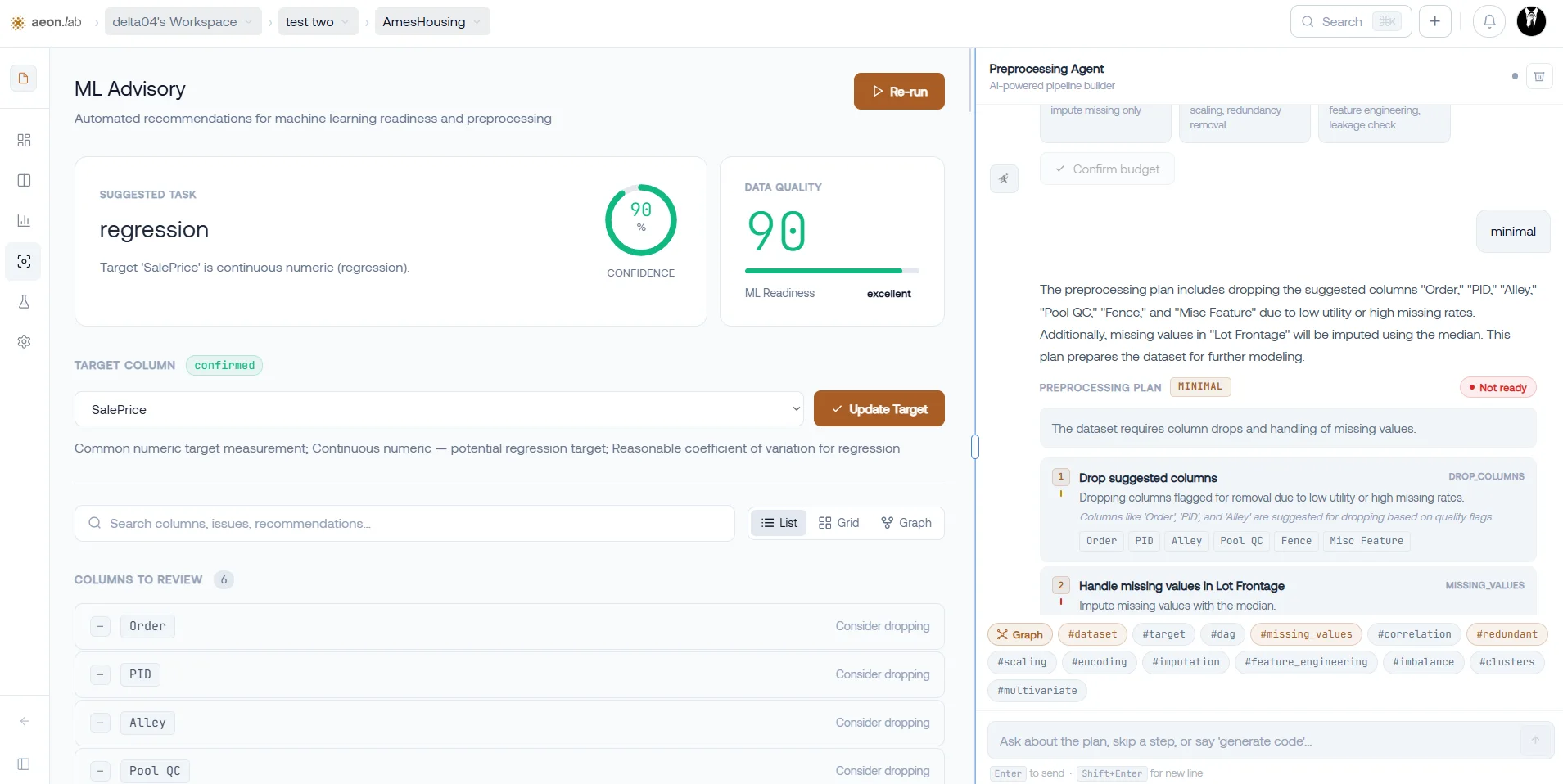The height and width of the screenshot is (784, 1563).
Task: Open the notifications bell
Action: pyautogui.click(x=1489, y=21)
